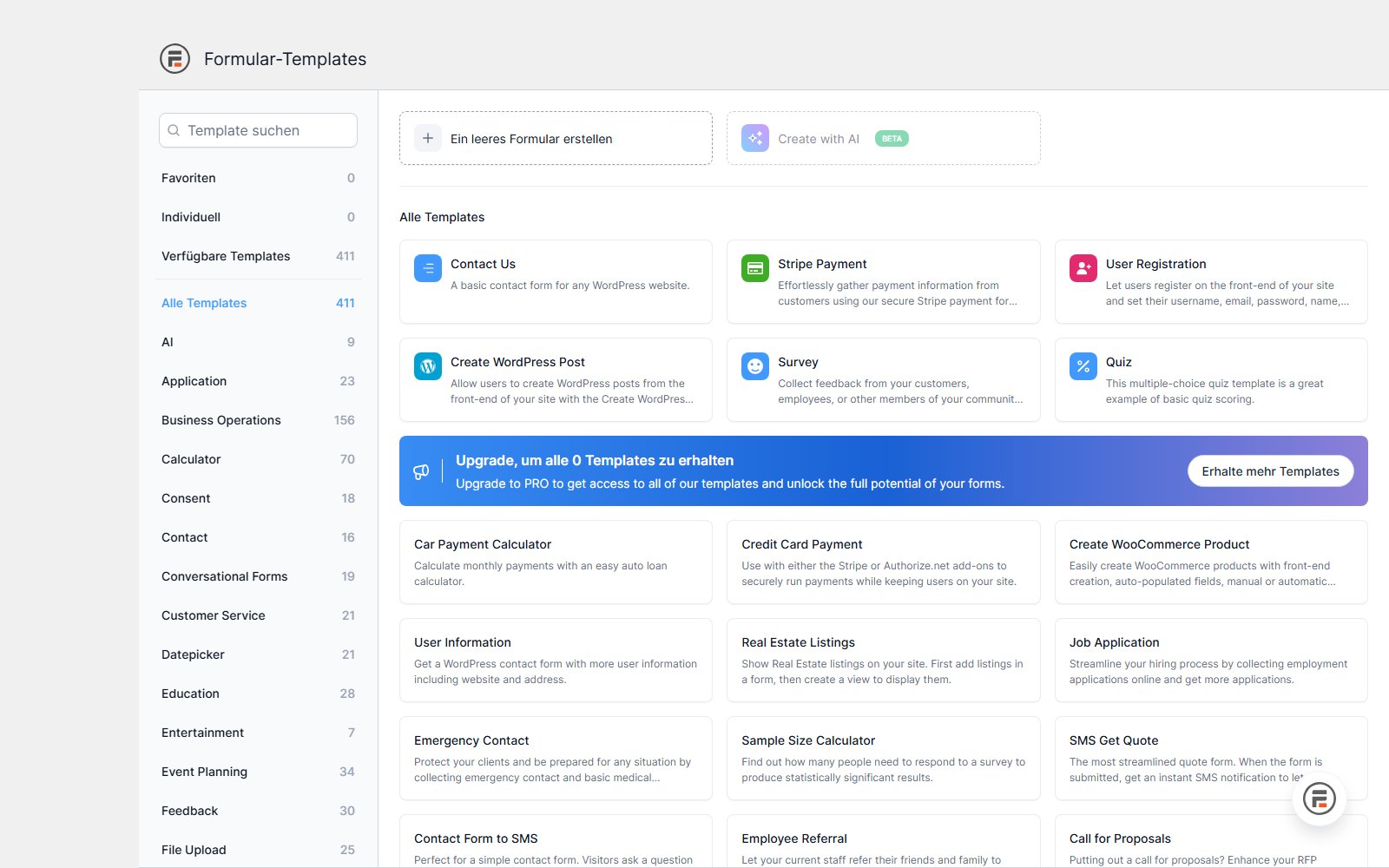Open the SMS Get Quote template
1389x868 pixels.
click(x=1211, y=759)
